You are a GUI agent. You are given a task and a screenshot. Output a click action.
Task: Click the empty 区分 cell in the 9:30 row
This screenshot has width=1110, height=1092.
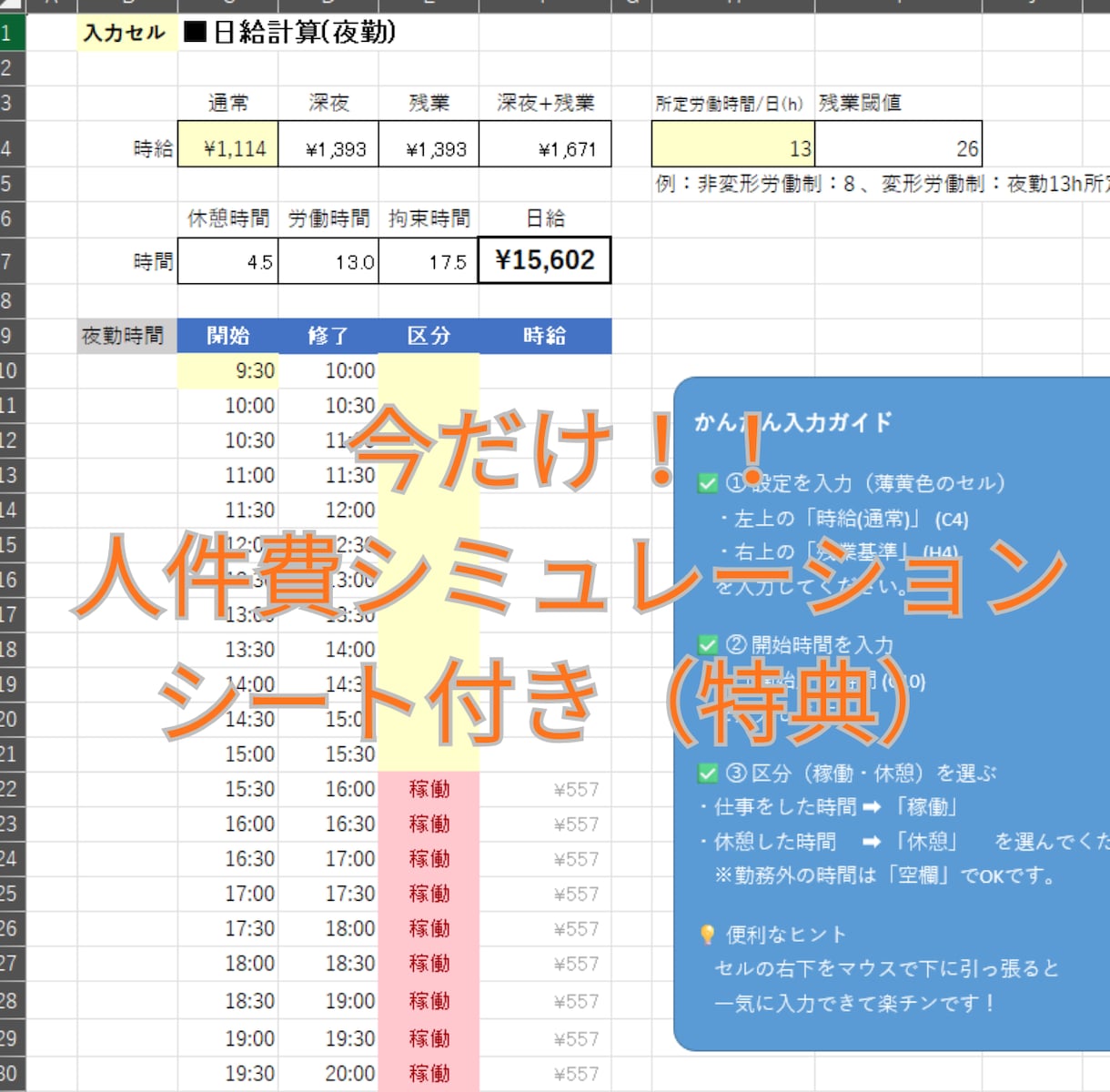429,371
